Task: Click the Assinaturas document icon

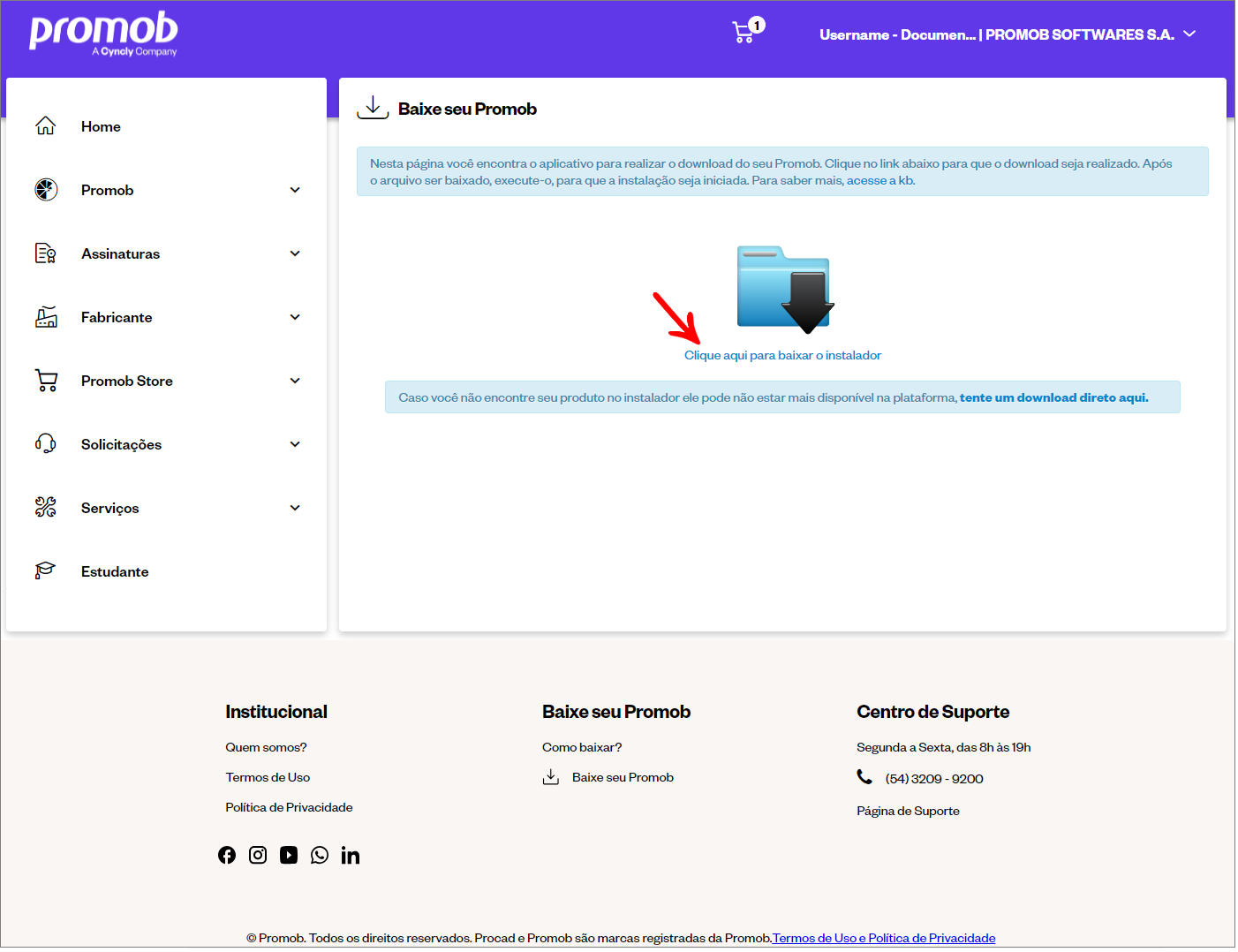Action: [x=46, y=253]
